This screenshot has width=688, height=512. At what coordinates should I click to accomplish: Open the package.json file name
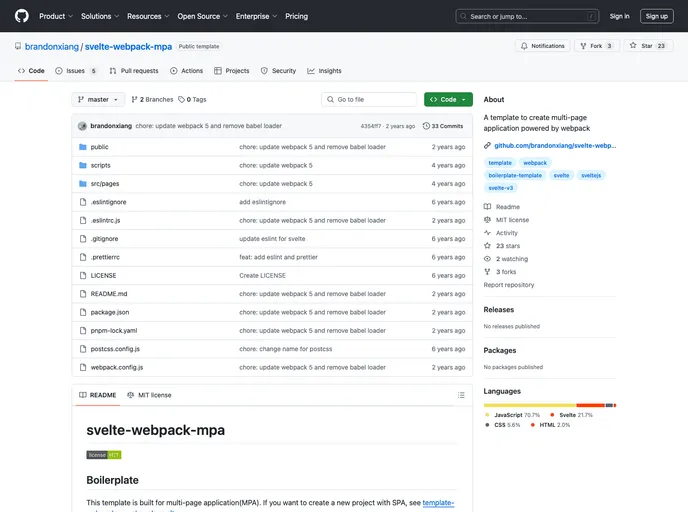pyautogui.click(x=110, y=312)
